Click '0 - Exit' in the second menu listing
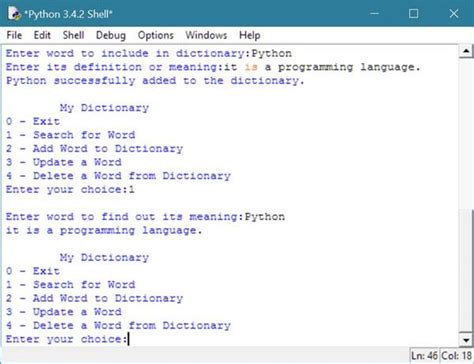This screenshot has width=474, height=364. coord(33,271)
